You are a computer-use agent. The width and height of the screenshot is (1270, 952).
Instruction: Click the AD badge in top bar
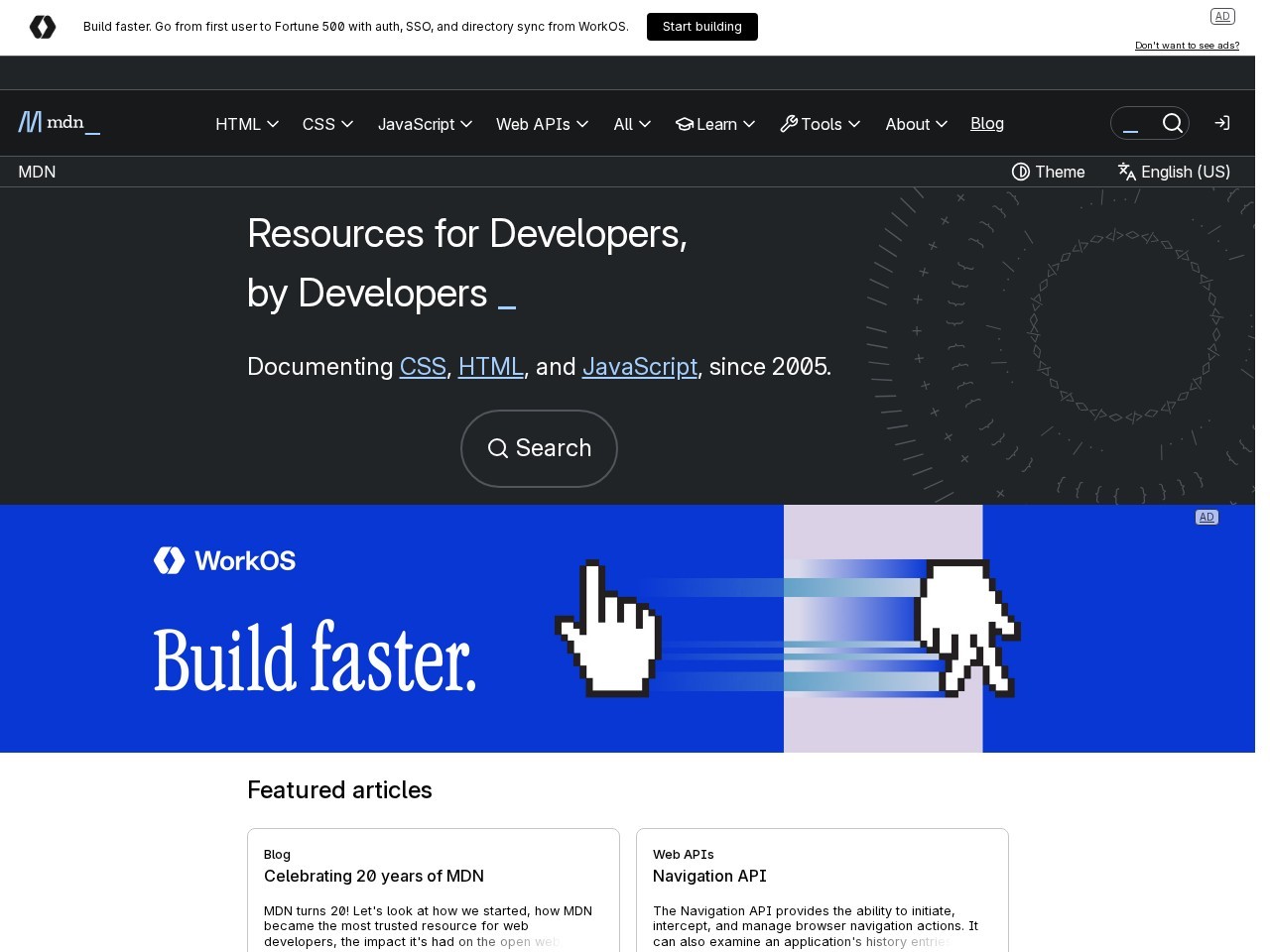coord(1222,16)
